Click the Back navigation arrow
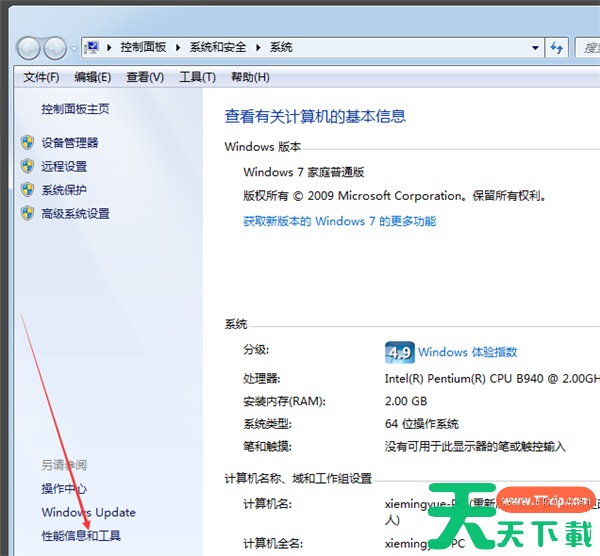 pos(28,48)
